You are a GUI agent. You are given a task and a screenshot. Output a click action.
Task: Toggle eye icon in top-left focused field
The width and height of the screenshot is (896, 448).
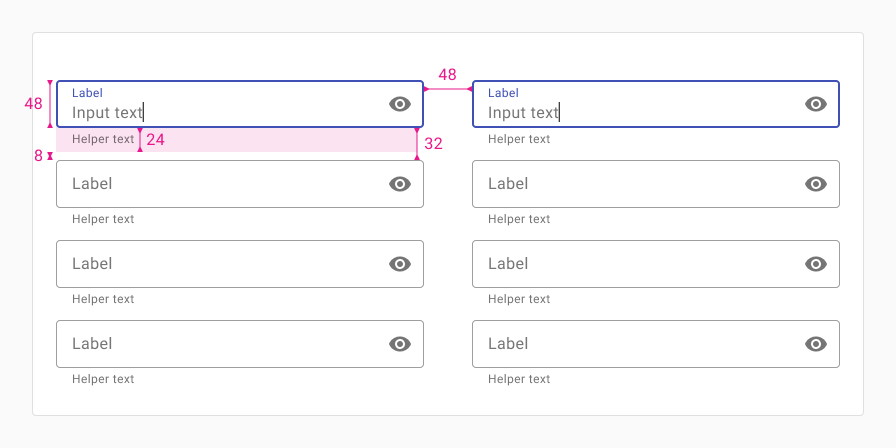(x=400, y=104)
